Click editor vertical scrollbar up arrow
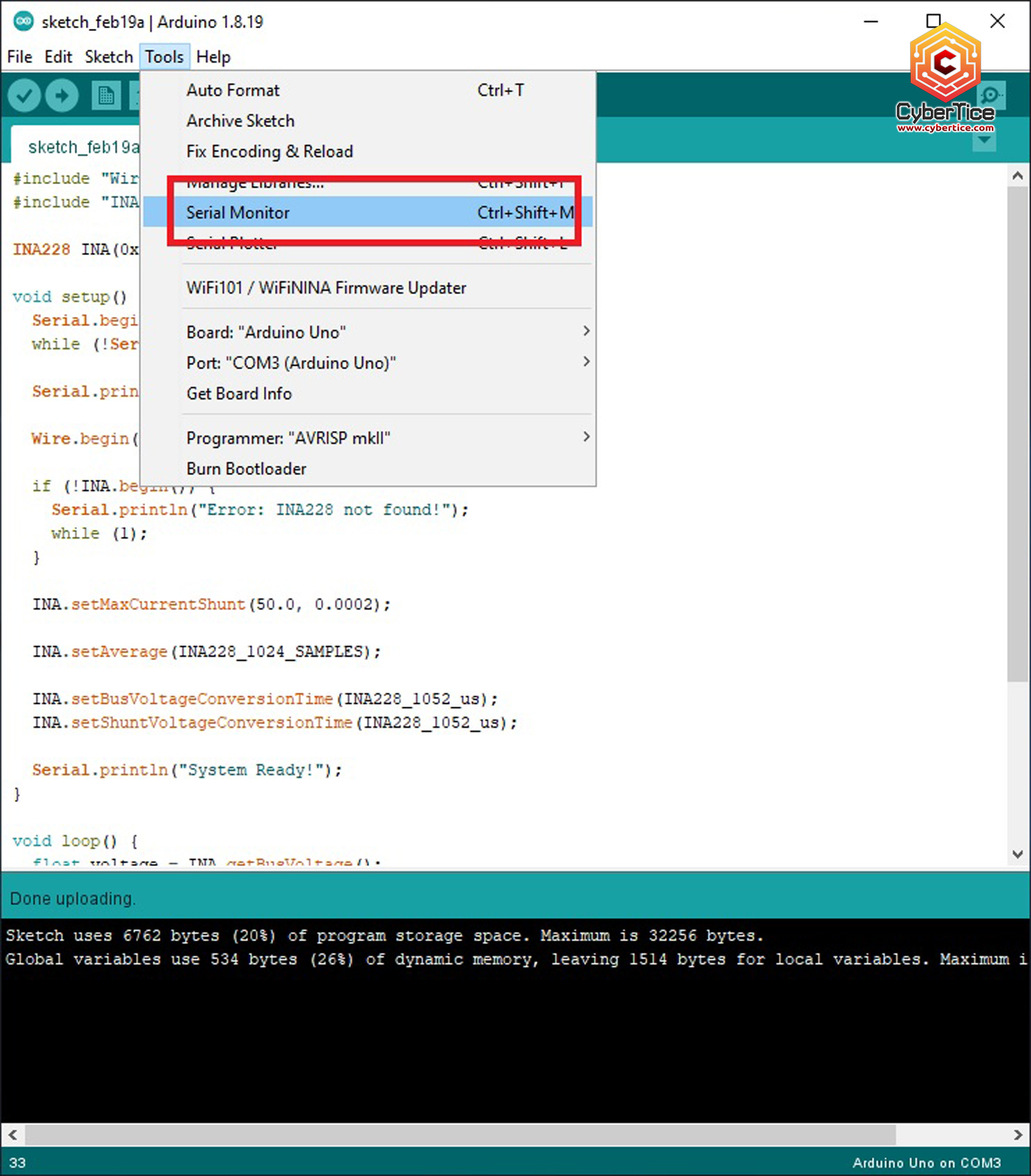Viewport: 1031px width, 1176px height. pos(1018,176)
